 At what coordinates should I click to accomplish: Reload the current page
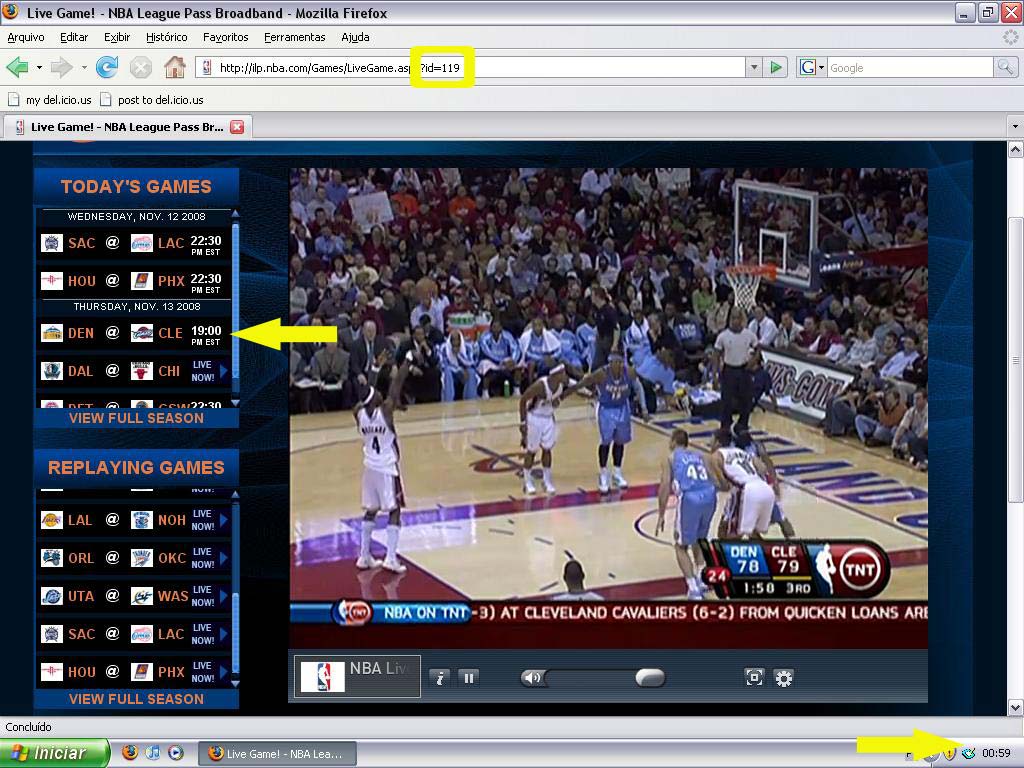click(x=107, y=67)
